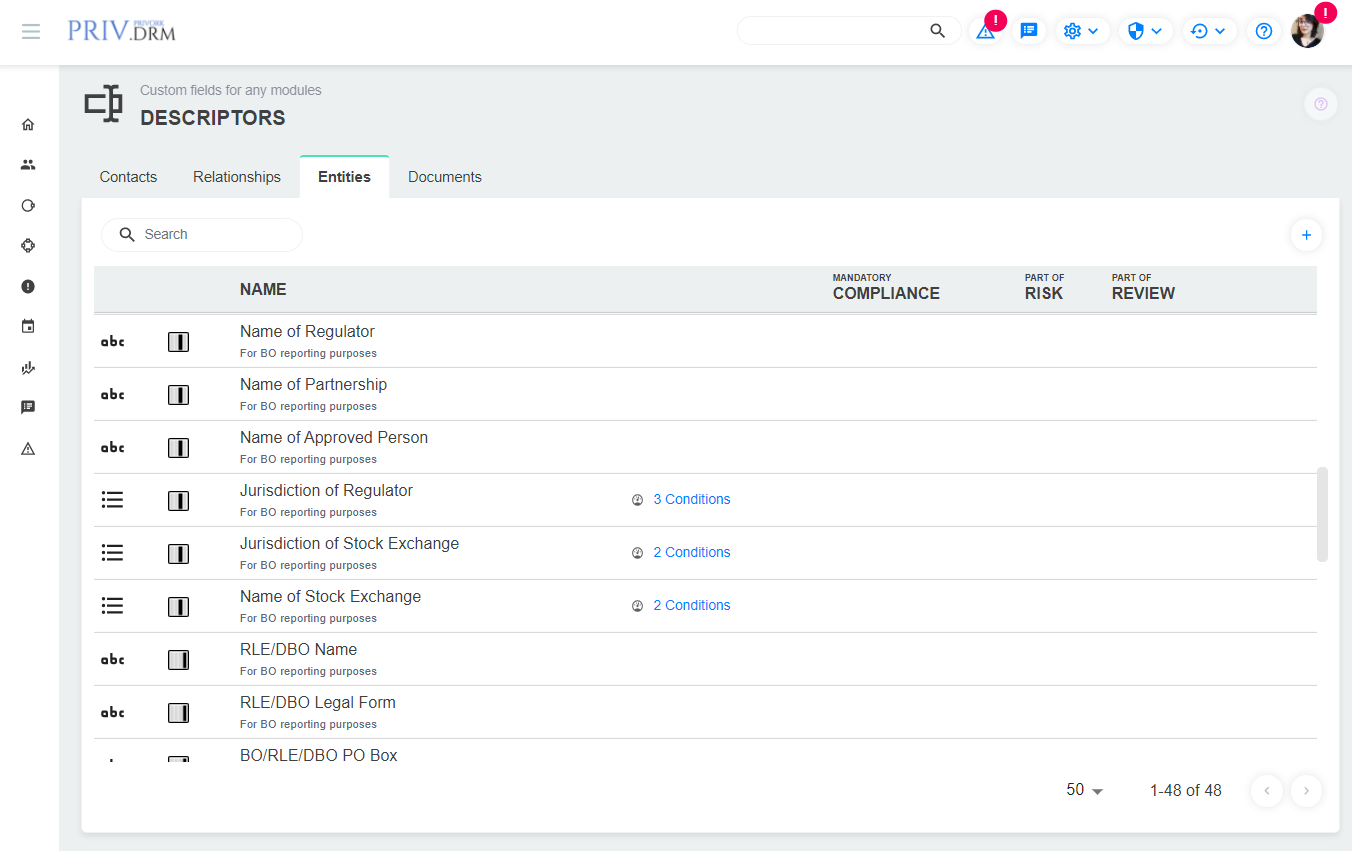Image resolution: width=1352 pixels, height=851 pixels.
Task: Click the calendar icon in sidebar
Action: (28, 327)
